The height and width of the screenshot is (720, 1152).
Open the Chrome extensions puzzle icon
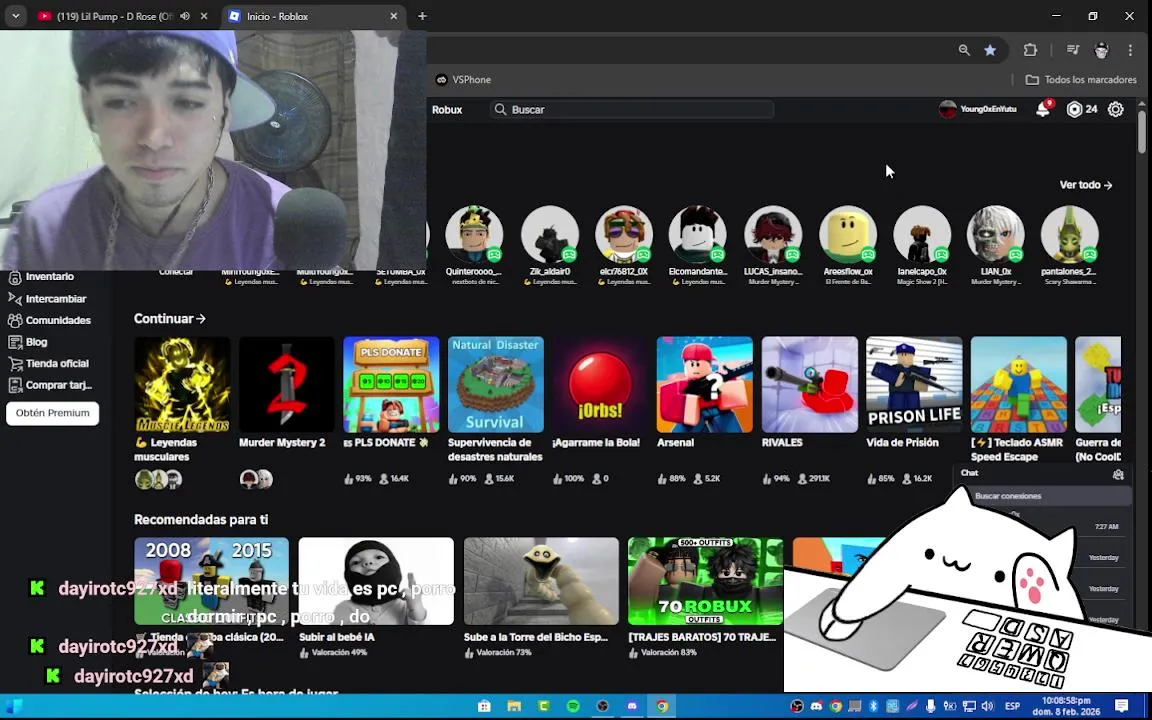coord(1030,50)
